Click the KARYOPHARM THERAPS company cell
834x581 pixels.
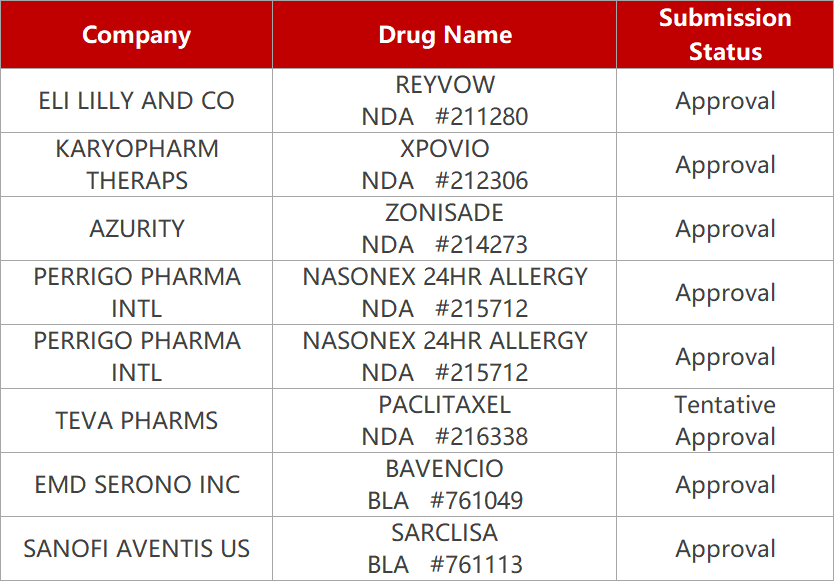(136, 165)
